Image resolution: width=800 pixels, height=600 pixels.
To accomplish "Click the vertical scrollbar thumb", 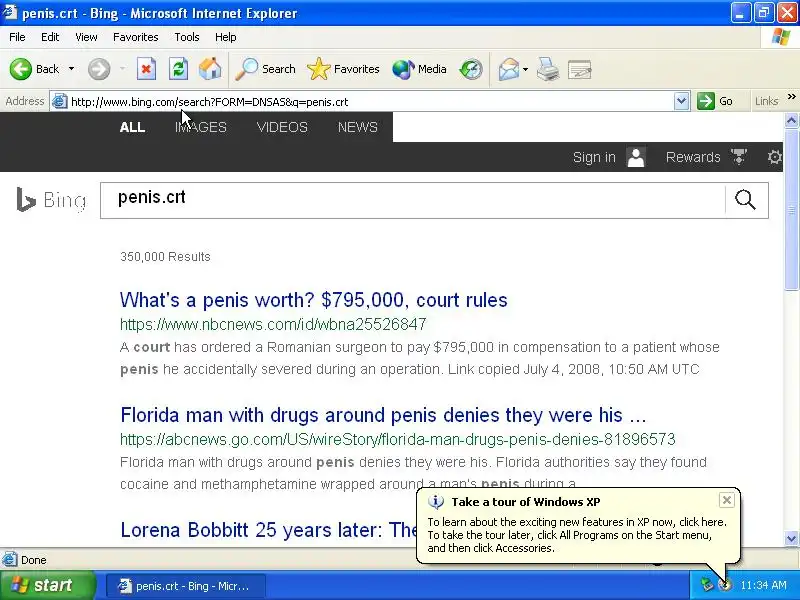I will [791, 209].
